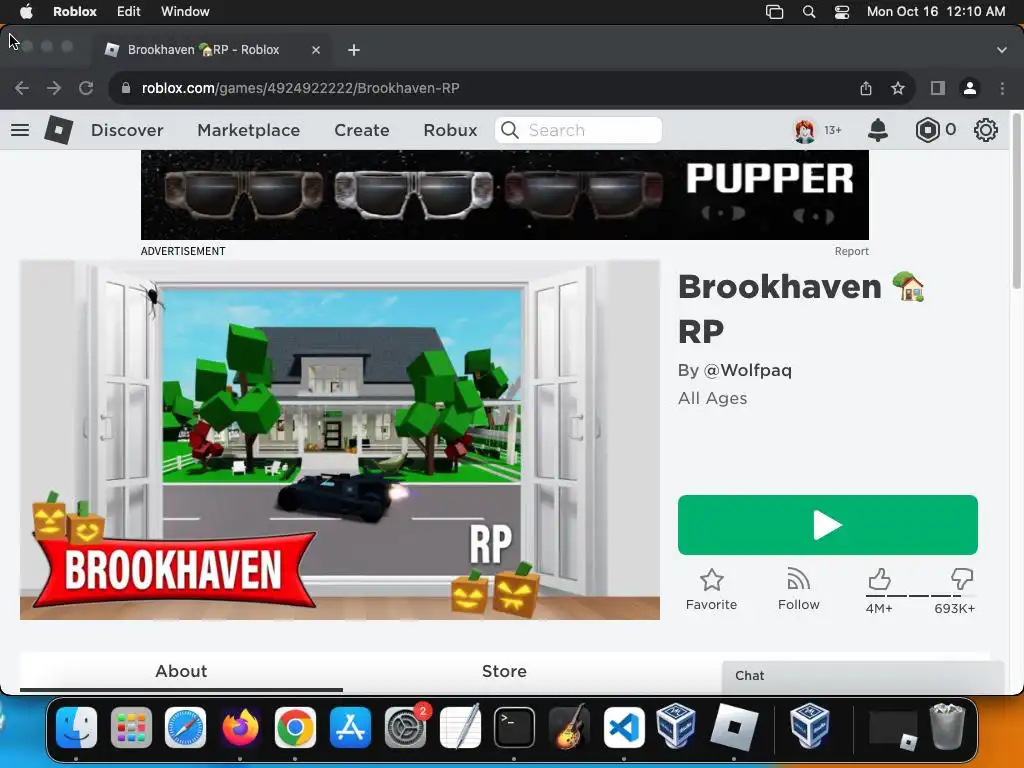Image resolution: width=1024 pixels, height=768 pixels.
Task: Toggle the browser side panel icon
Action: (x=938, y=88)
